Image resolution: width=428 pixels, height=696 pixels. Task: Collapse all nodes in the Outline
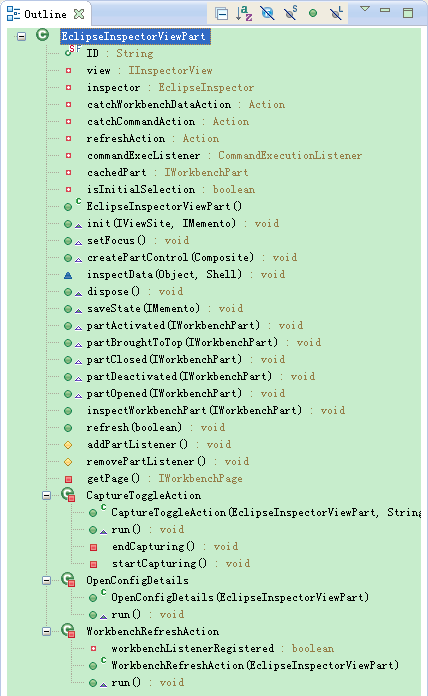click(x=221, y=14)
